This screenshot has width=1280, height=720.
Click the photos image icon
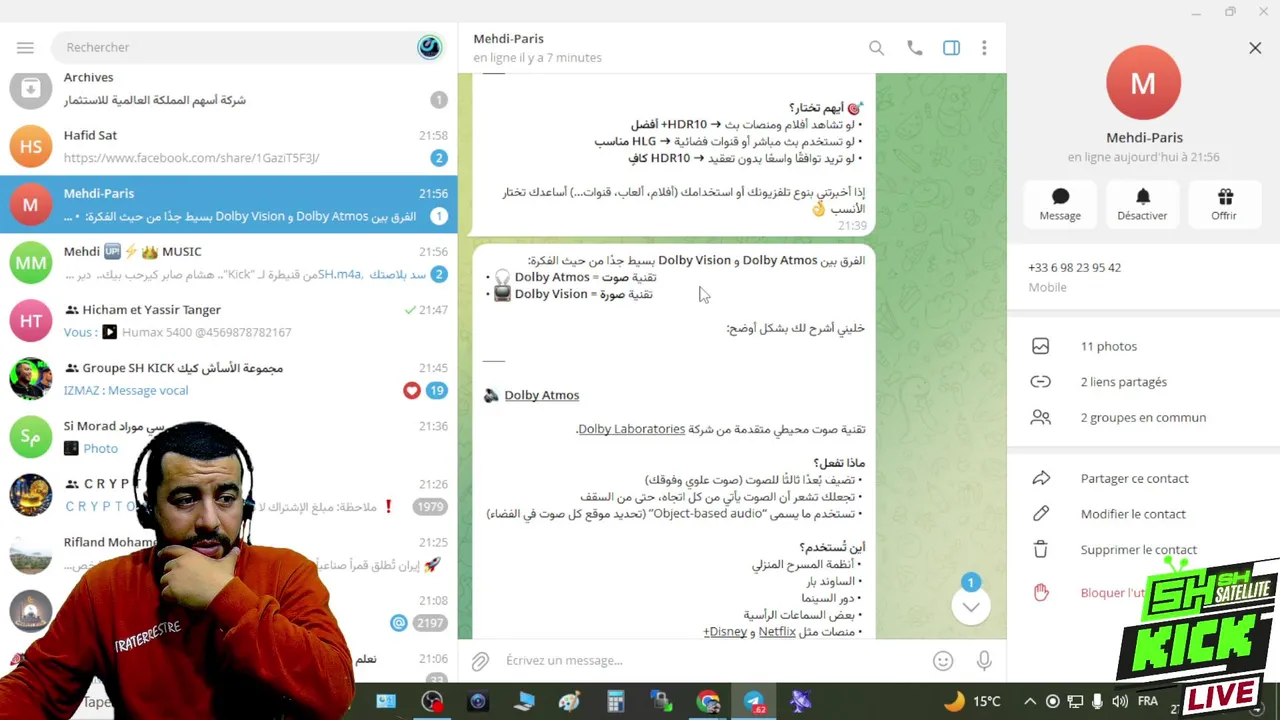click(x=1041, y=346)
